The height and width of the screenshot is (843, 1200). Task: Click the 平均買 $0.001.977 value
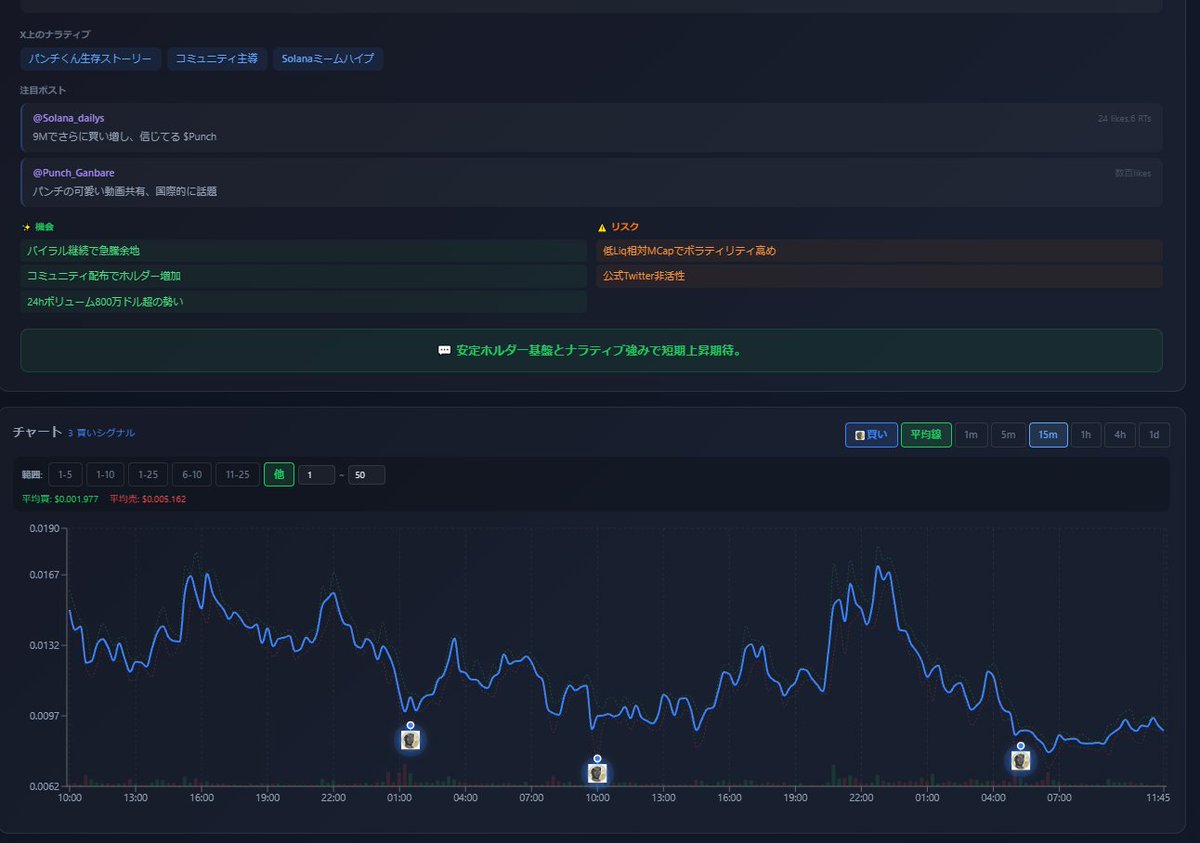click(x=59, y=499)
